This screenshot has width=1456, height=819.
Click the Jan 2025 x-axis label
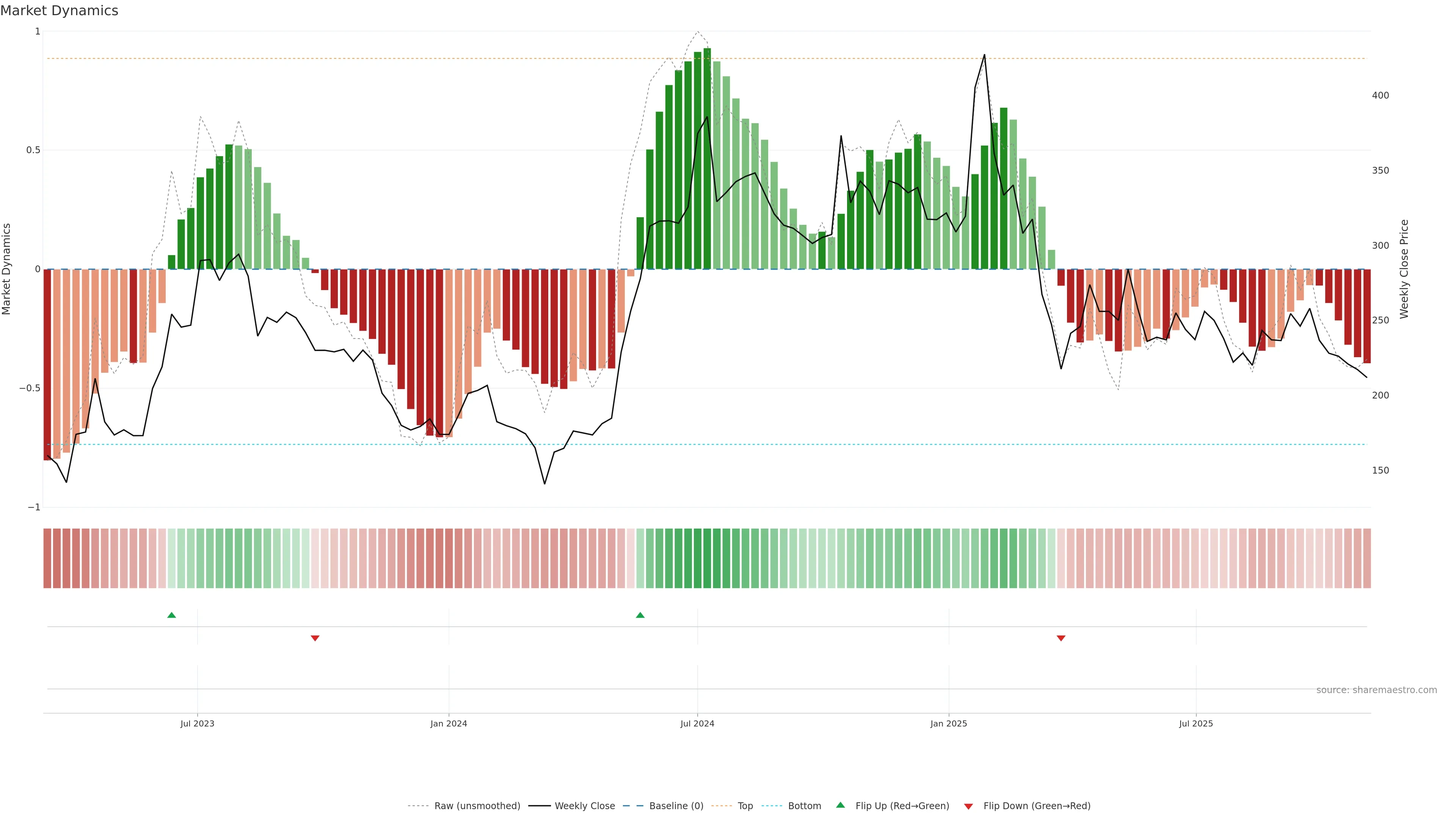coord(948,723)
